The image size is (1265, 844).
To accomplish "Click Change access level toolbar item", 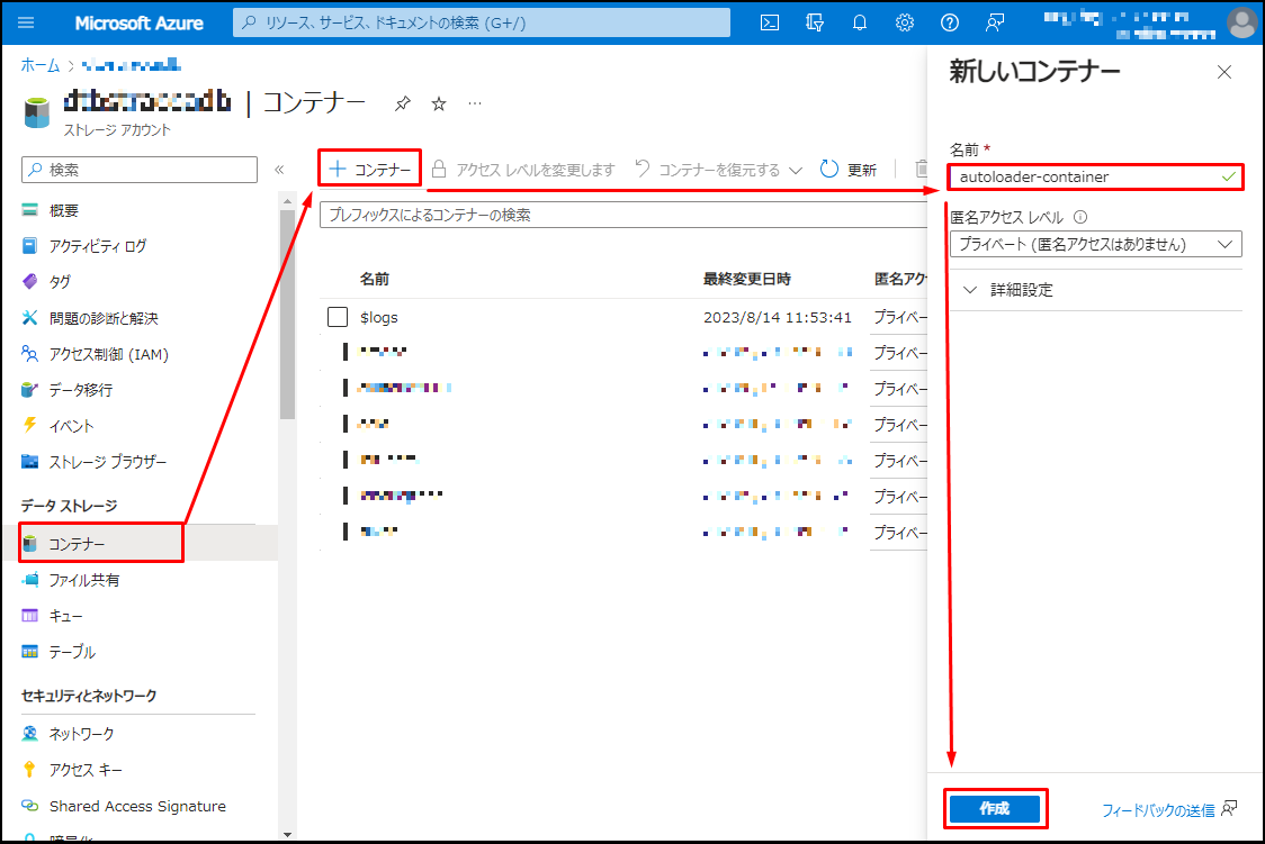I will [x=522, y=170].
